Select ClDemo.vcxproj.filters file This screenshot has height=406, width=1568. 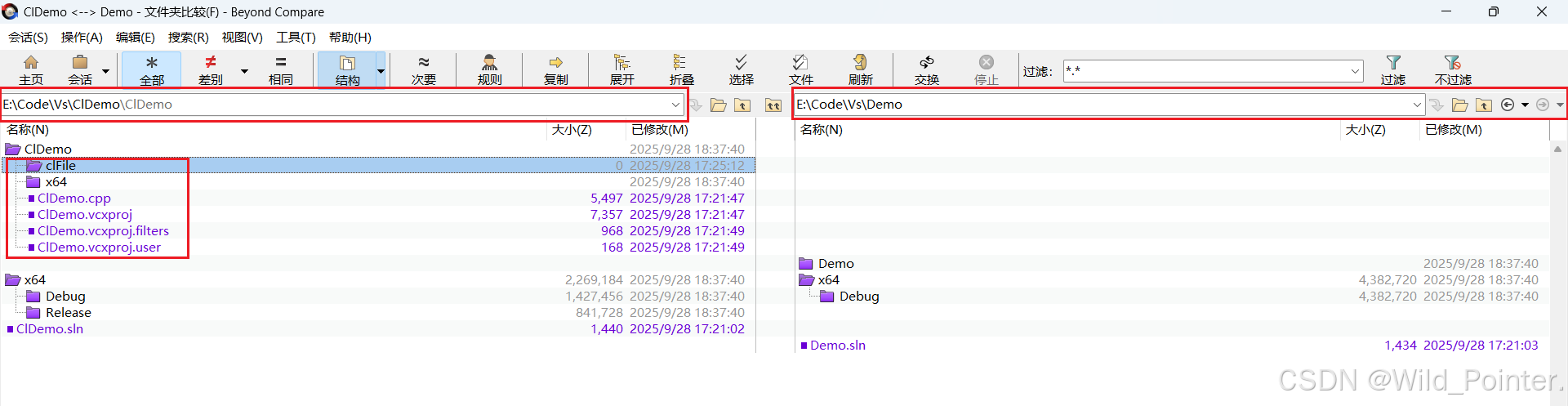coord(103,230)
